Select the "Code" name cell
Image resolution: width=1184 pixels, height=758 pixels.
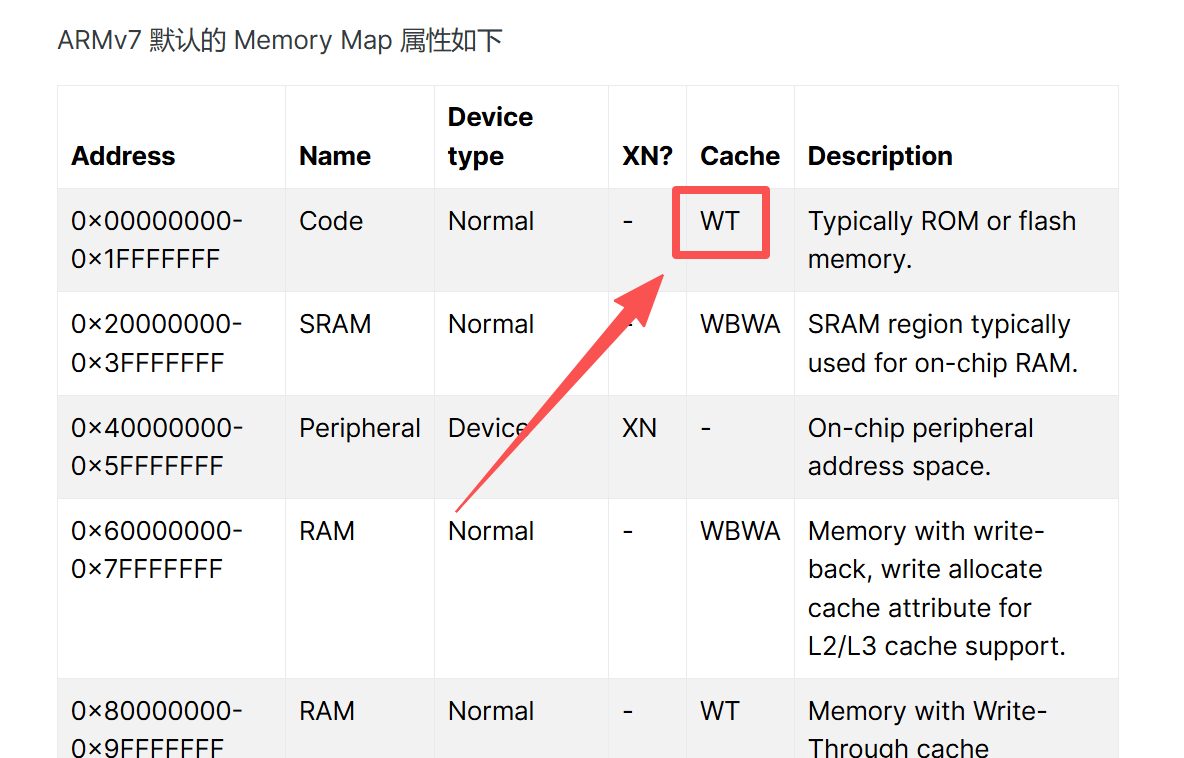pyautogui.click(x=331, y=221)
